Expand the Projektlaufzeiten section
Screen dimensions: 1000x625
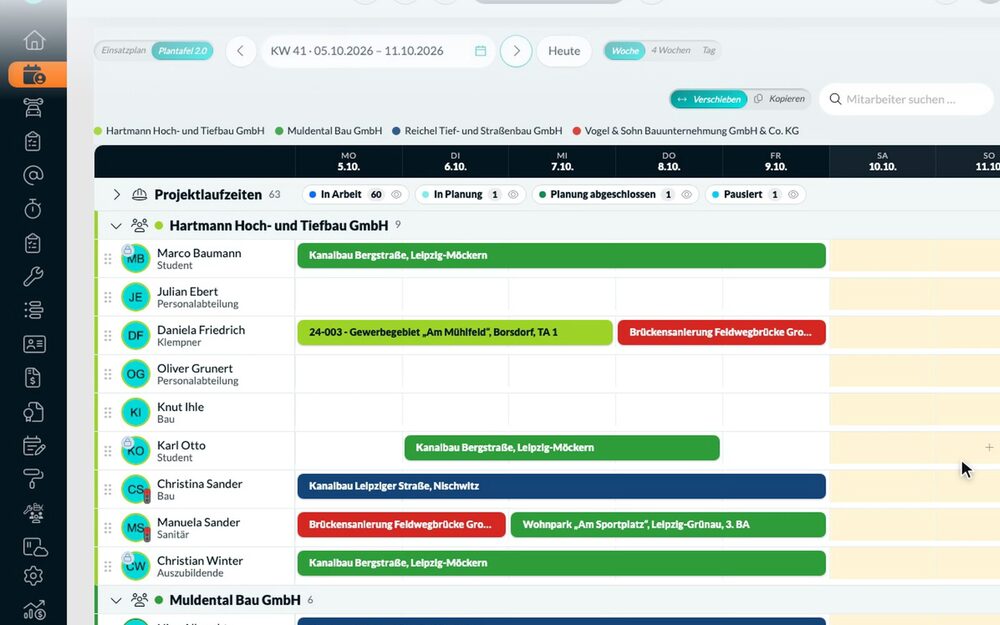click(x=117, y=195)
